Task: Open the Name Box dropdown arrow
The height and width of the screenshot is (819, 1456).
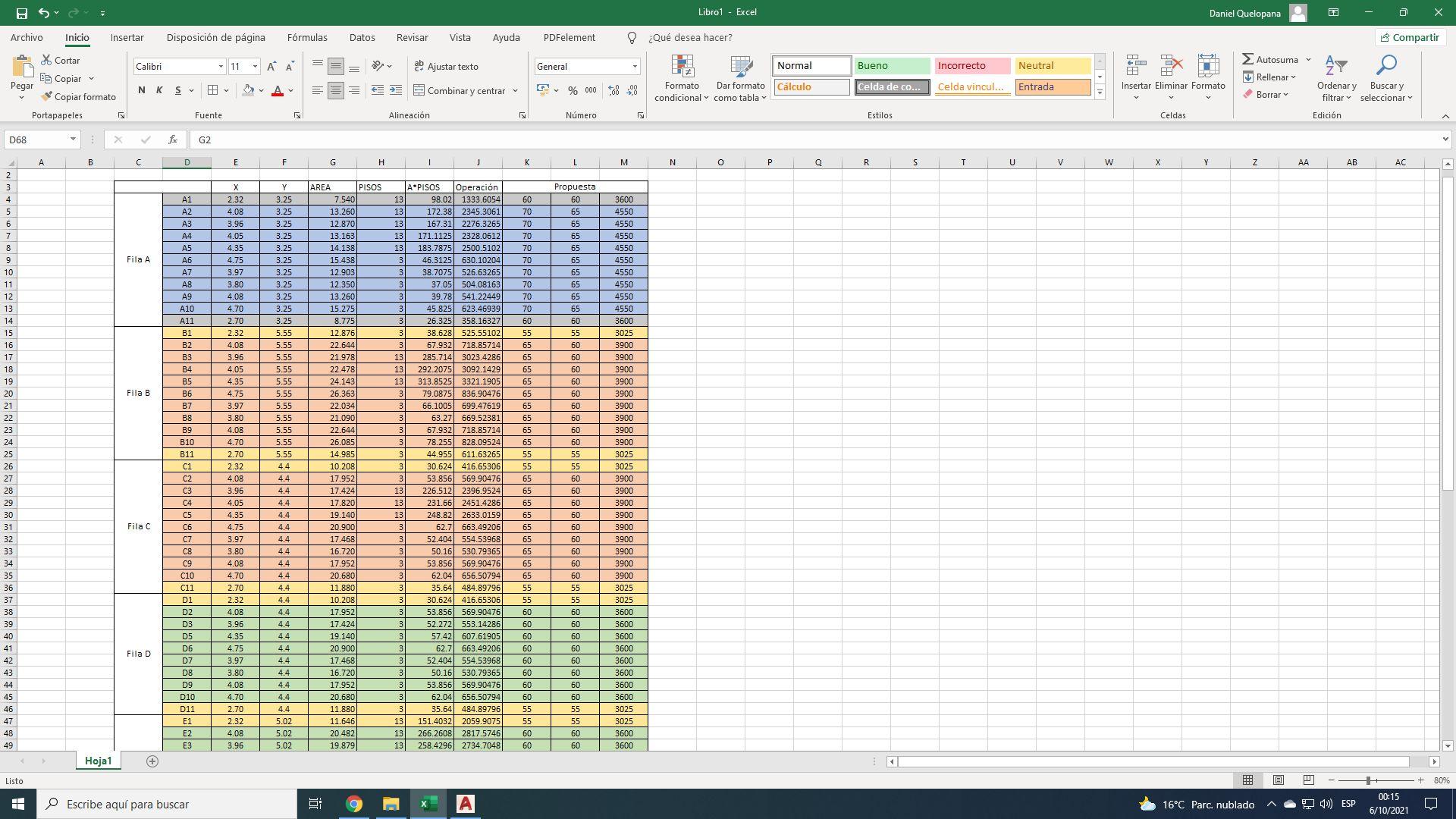Action: pos(73,140)
